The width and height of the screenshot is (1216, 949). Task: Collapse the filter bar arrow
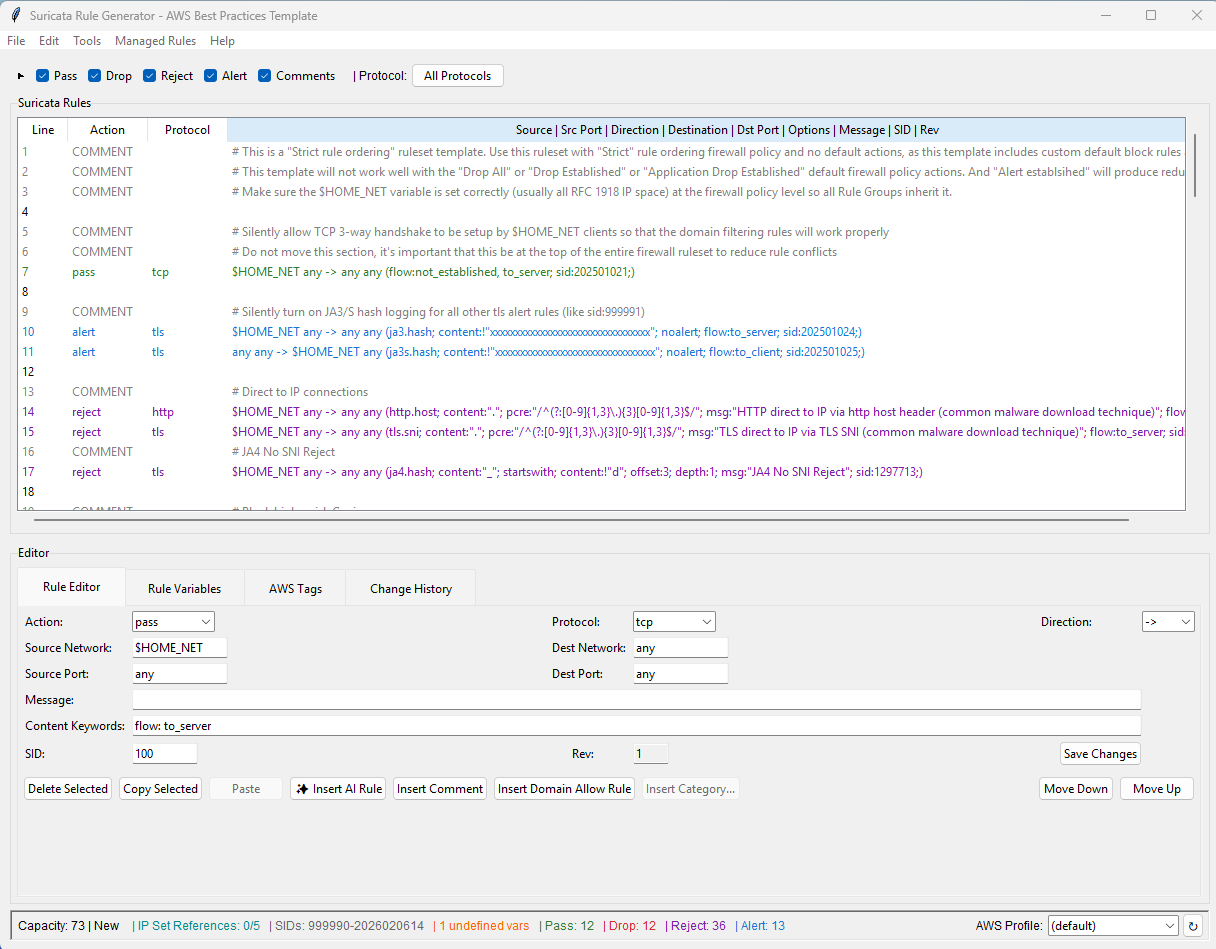(x=21, y=76)
